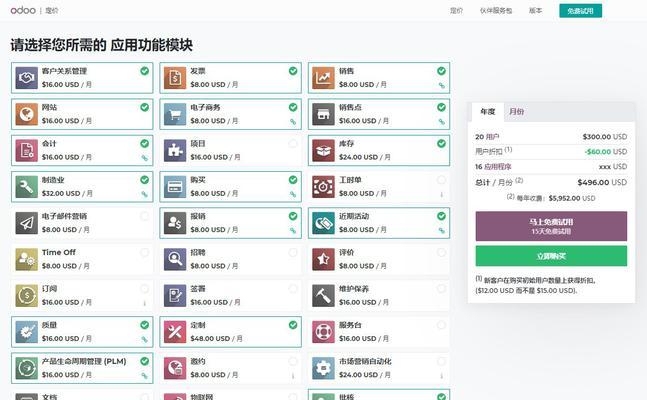Tick the empty circle on 项目 card
Viewport: 647px width, 400px height.
click(293, 144)
